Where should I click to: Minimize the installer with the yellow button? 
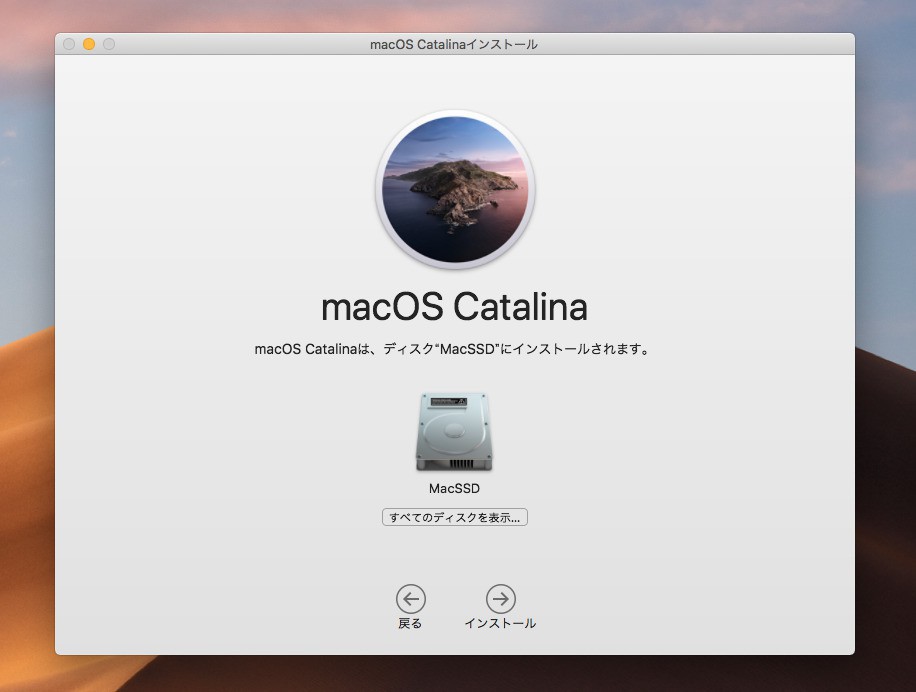89,44
